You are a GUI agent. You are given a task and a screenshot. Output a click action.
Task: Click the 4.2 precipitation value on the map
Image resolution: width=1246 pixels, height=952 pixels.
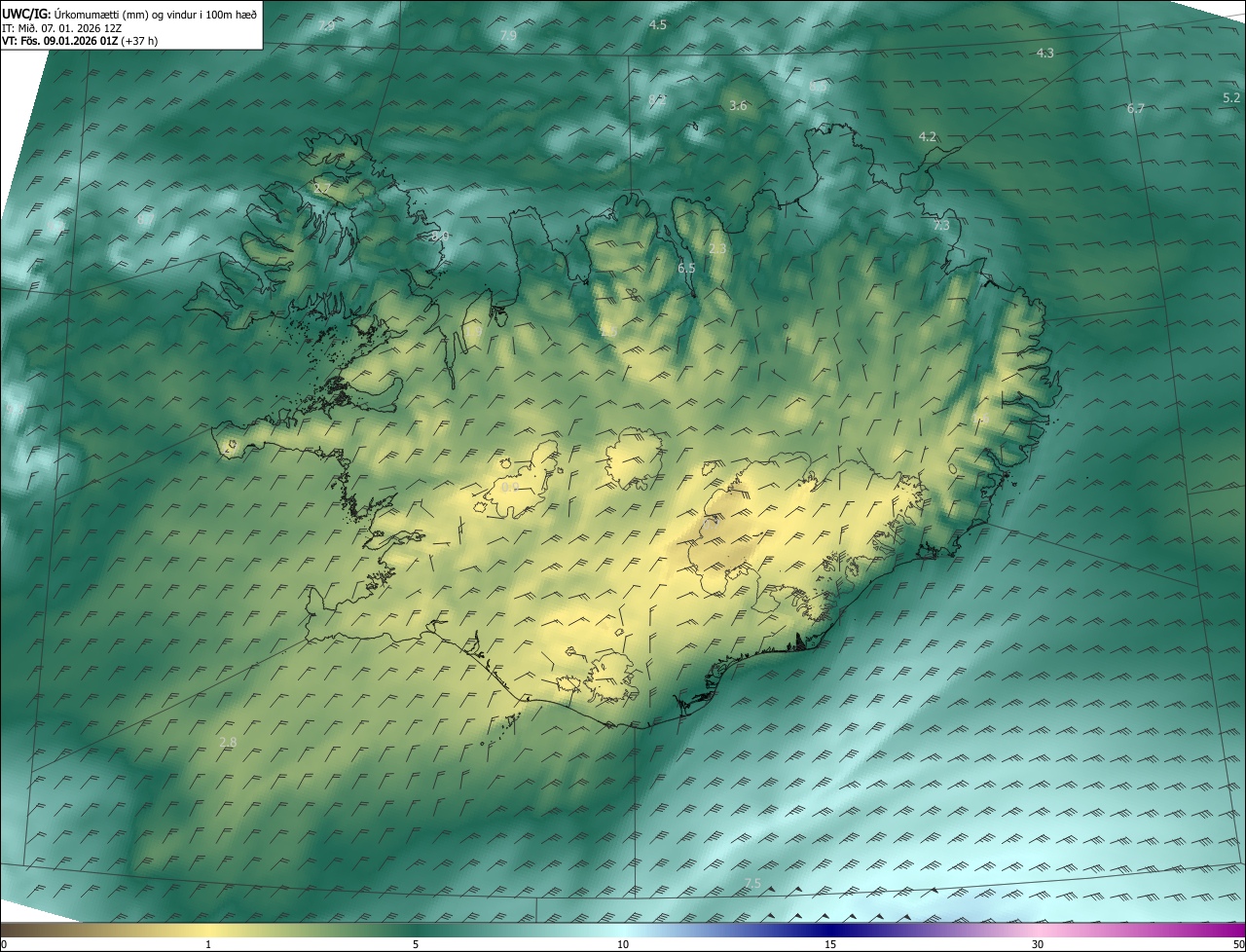coord(928,136)
